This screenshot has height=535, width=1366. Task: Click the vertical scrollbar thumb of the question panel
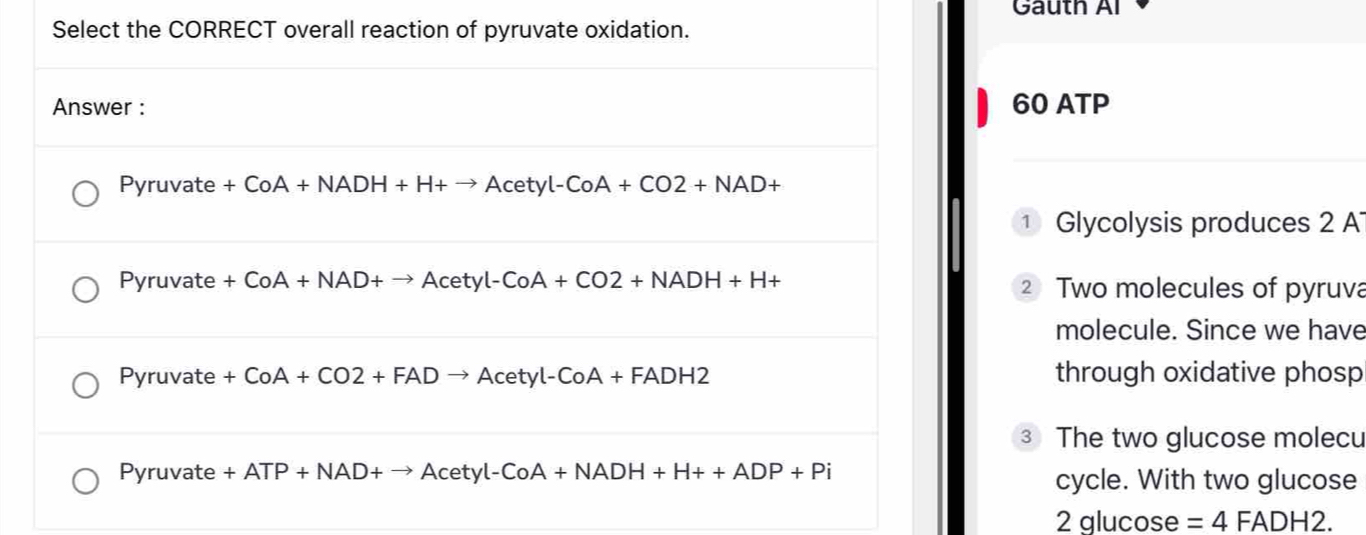(955, 235)
